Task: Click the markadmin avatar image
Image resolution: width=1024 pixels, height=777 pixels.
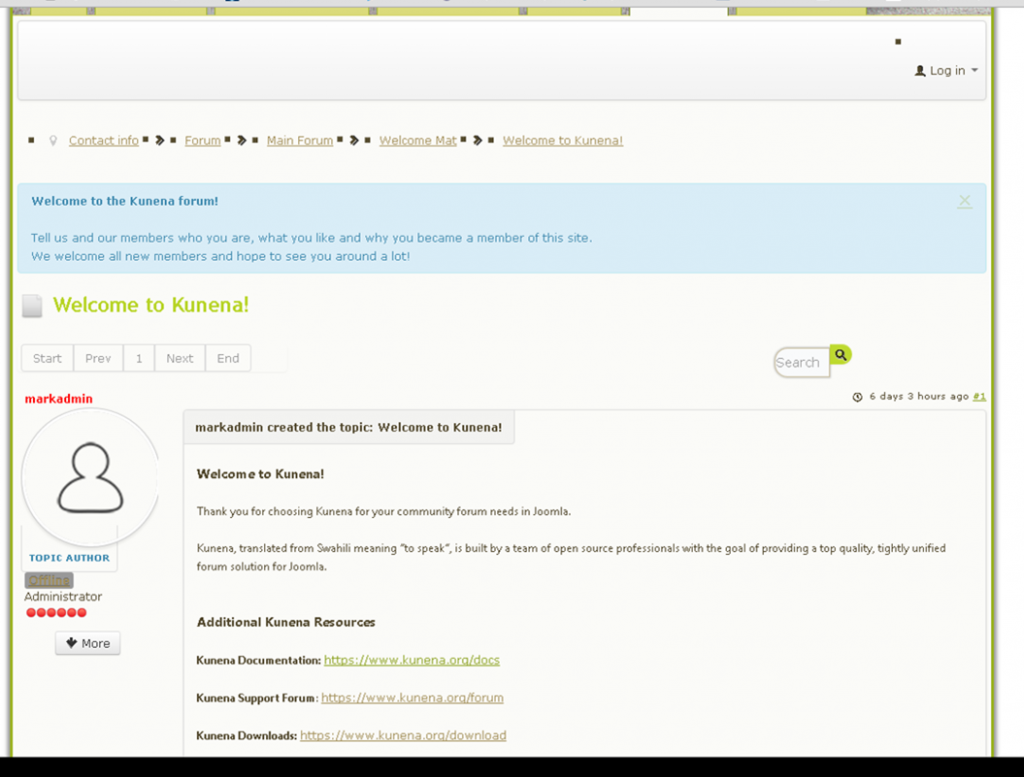Action: click(x=90, y=478)
